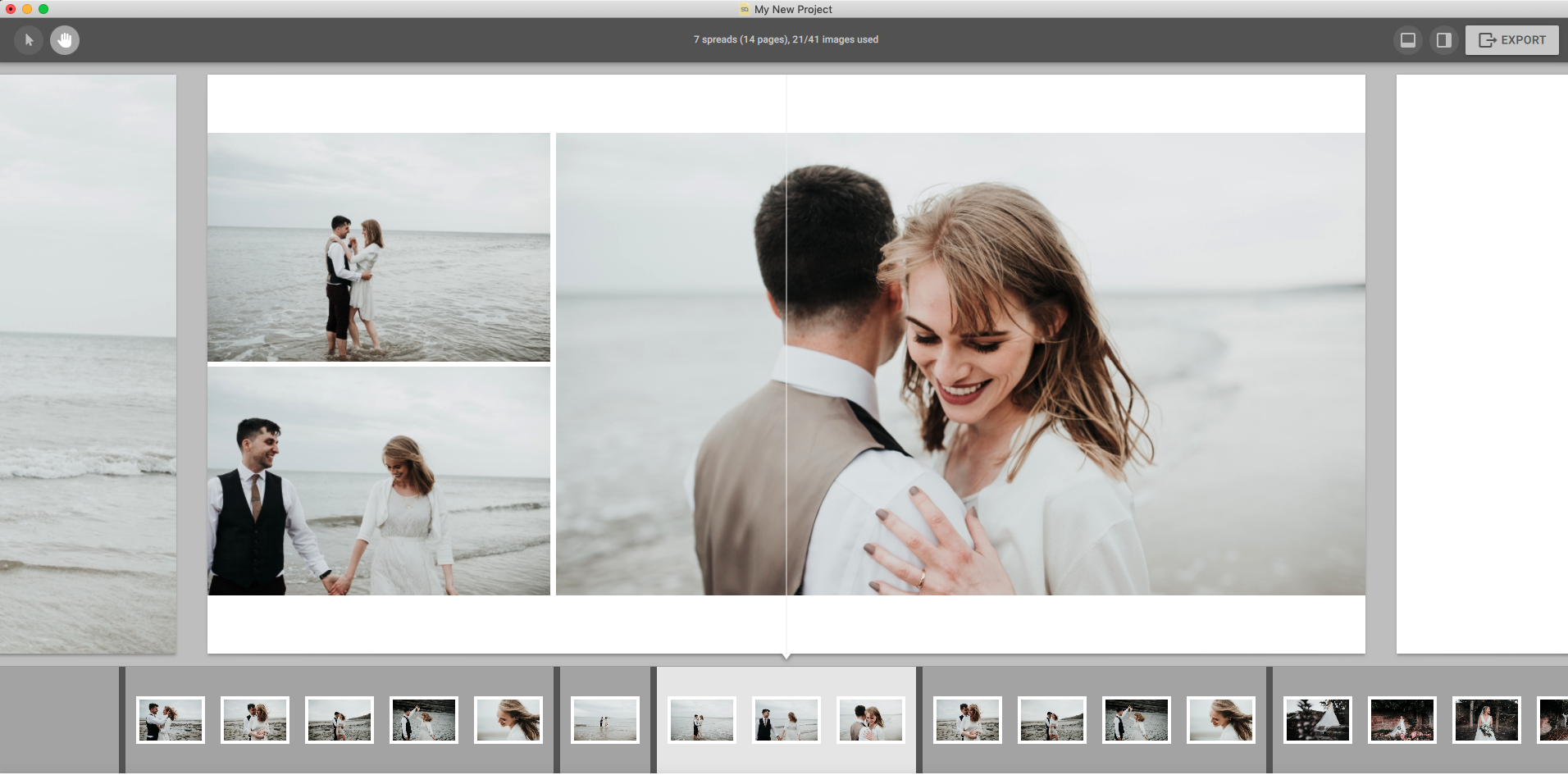Click the EXPORT button

point(1511,39)
